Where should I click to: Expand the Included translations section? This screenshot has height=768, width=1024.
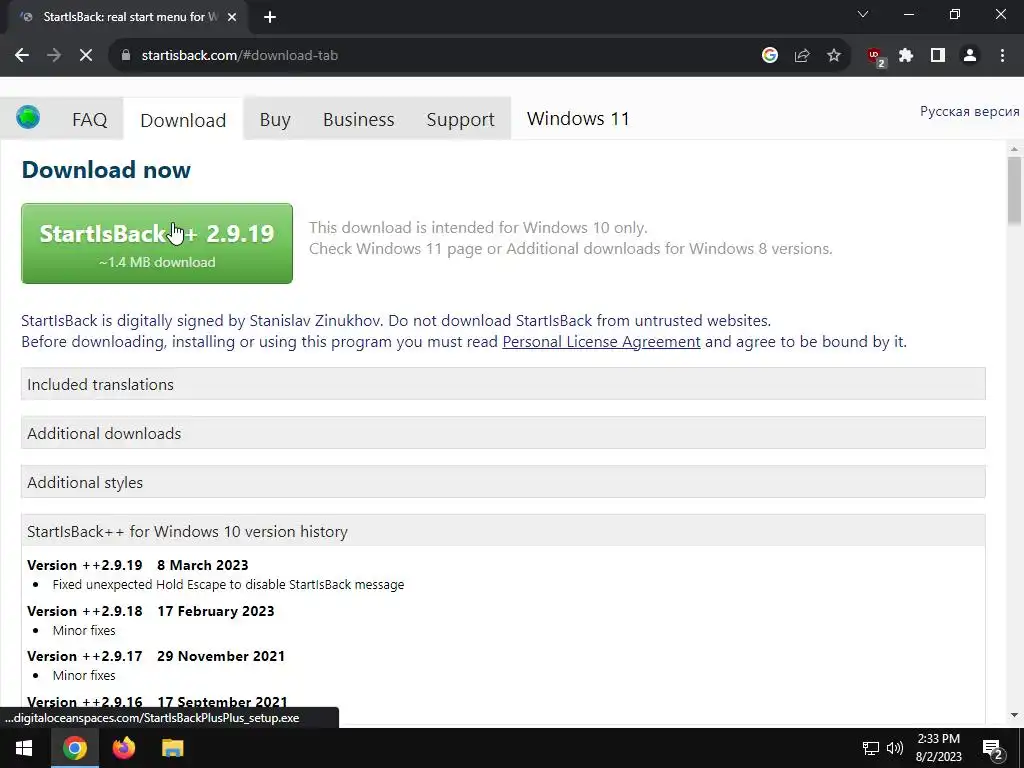click(x=503, y=384)
